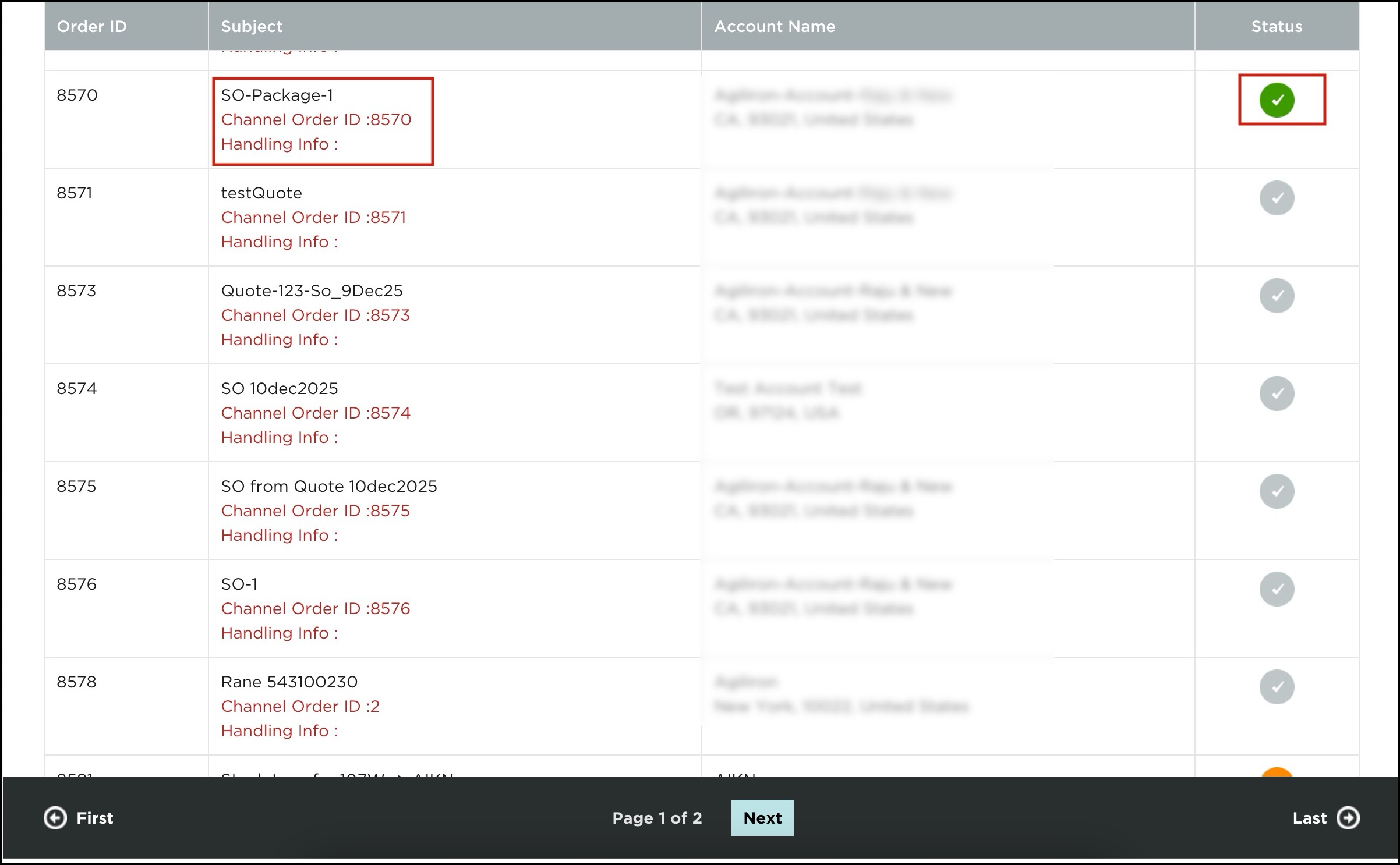Click the Subject column header
Screen dimensions: 1400x865
(252, 27)
